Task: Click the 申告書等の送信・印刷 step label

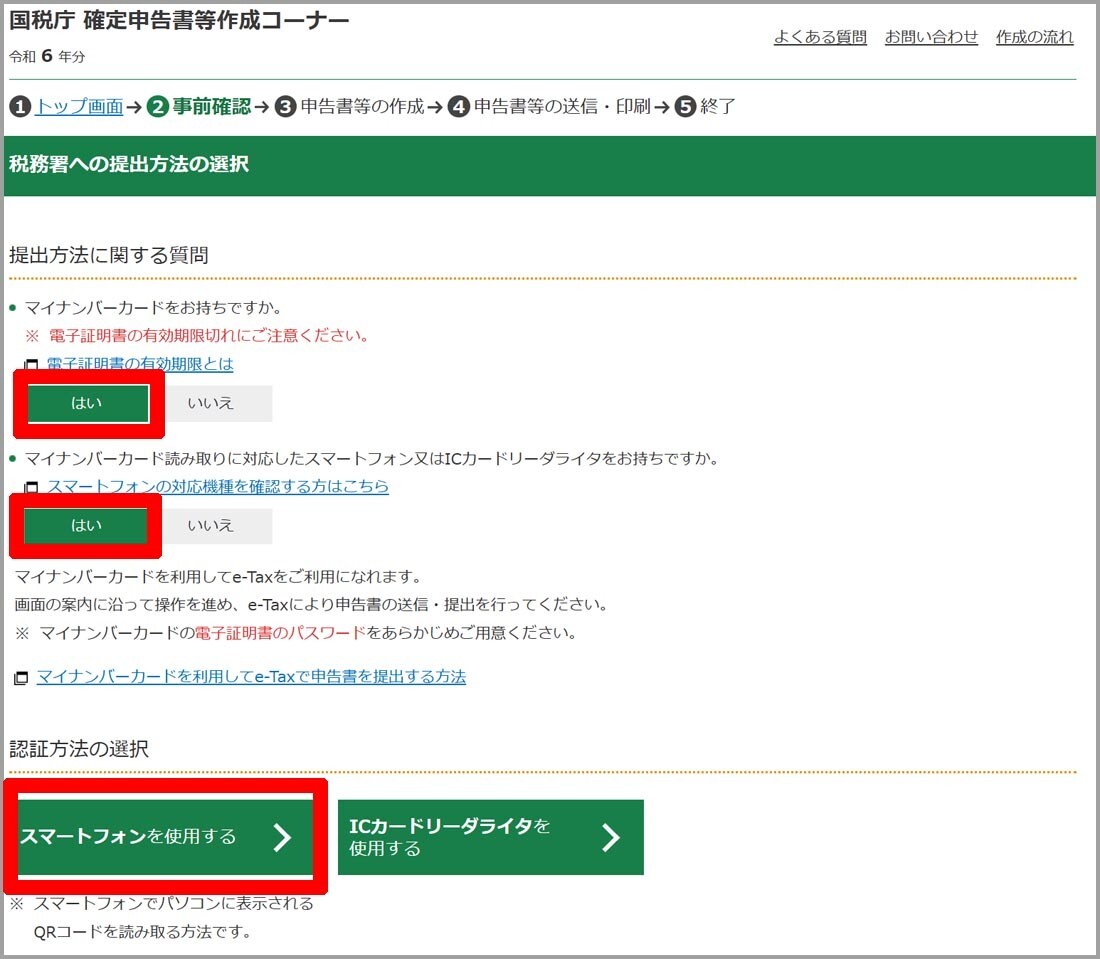Action: coord(563,107)
